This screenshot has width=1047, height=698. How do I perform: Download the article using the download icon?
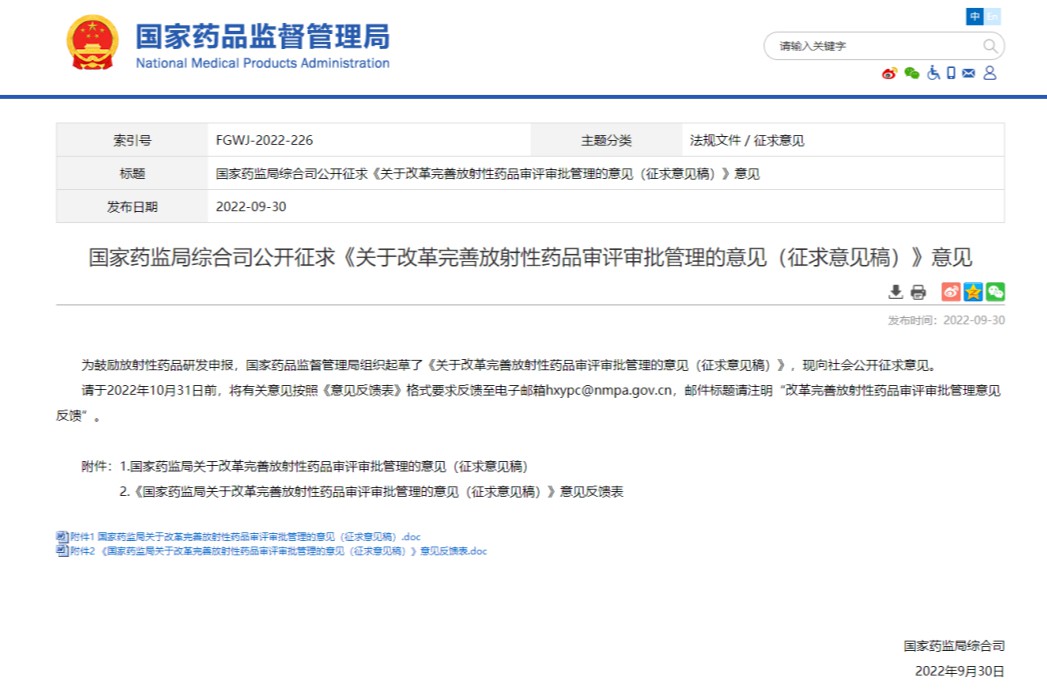click(x=895, y=292)
